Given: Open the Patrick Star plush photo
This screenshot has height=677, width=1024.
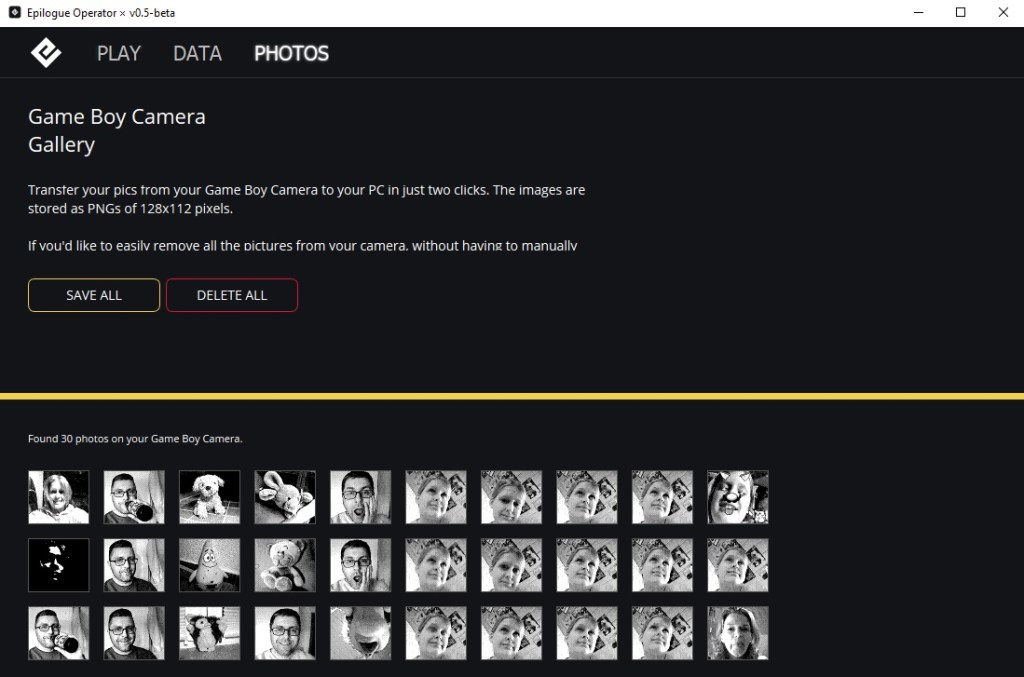Looking at the screenshot, I should 210,565.
